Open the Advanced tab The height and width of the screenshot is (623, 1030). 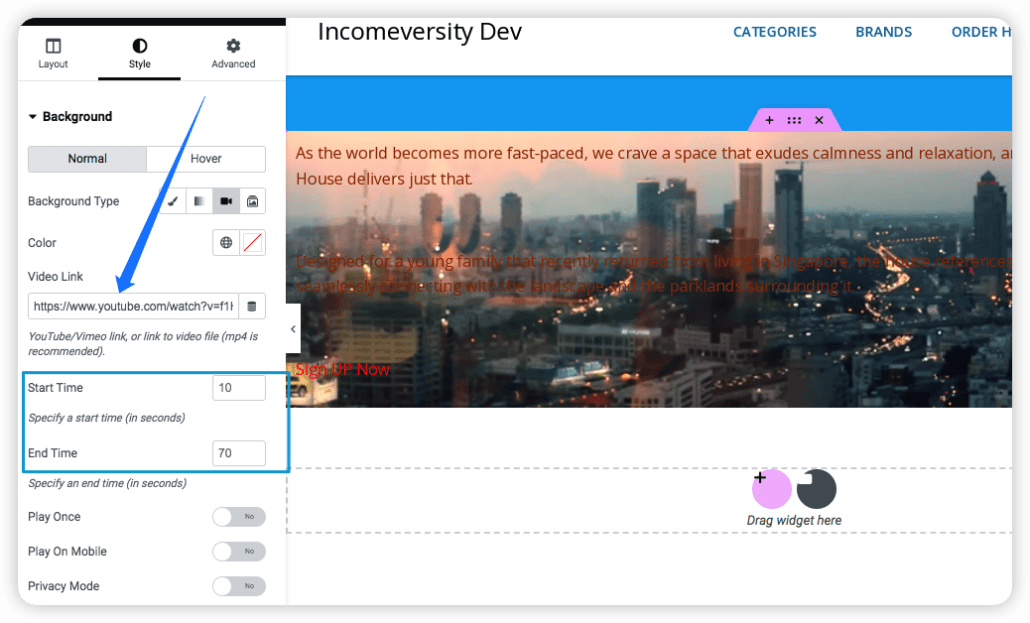pyautogui.click(x=233, y=53)
